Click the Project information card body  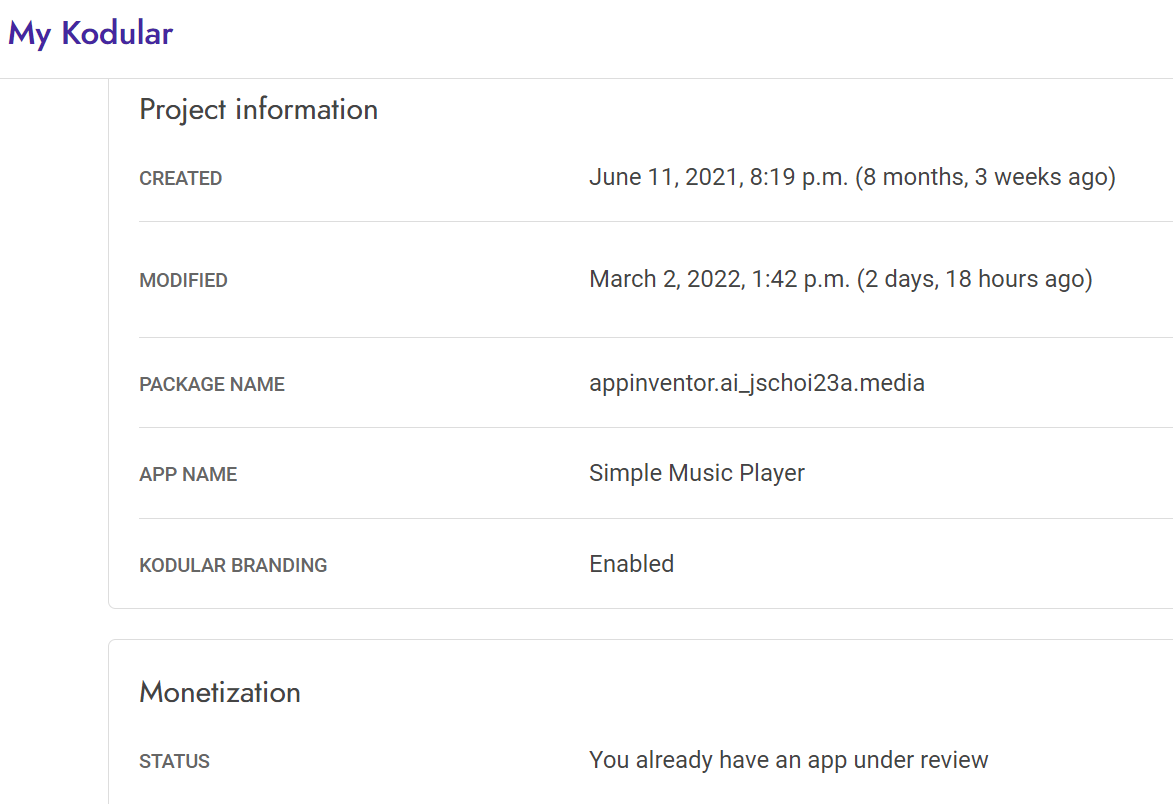coord(640,343)
